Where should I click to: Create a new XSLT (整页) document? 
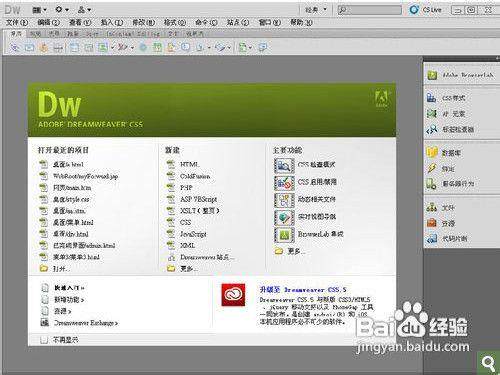(199, 211)
